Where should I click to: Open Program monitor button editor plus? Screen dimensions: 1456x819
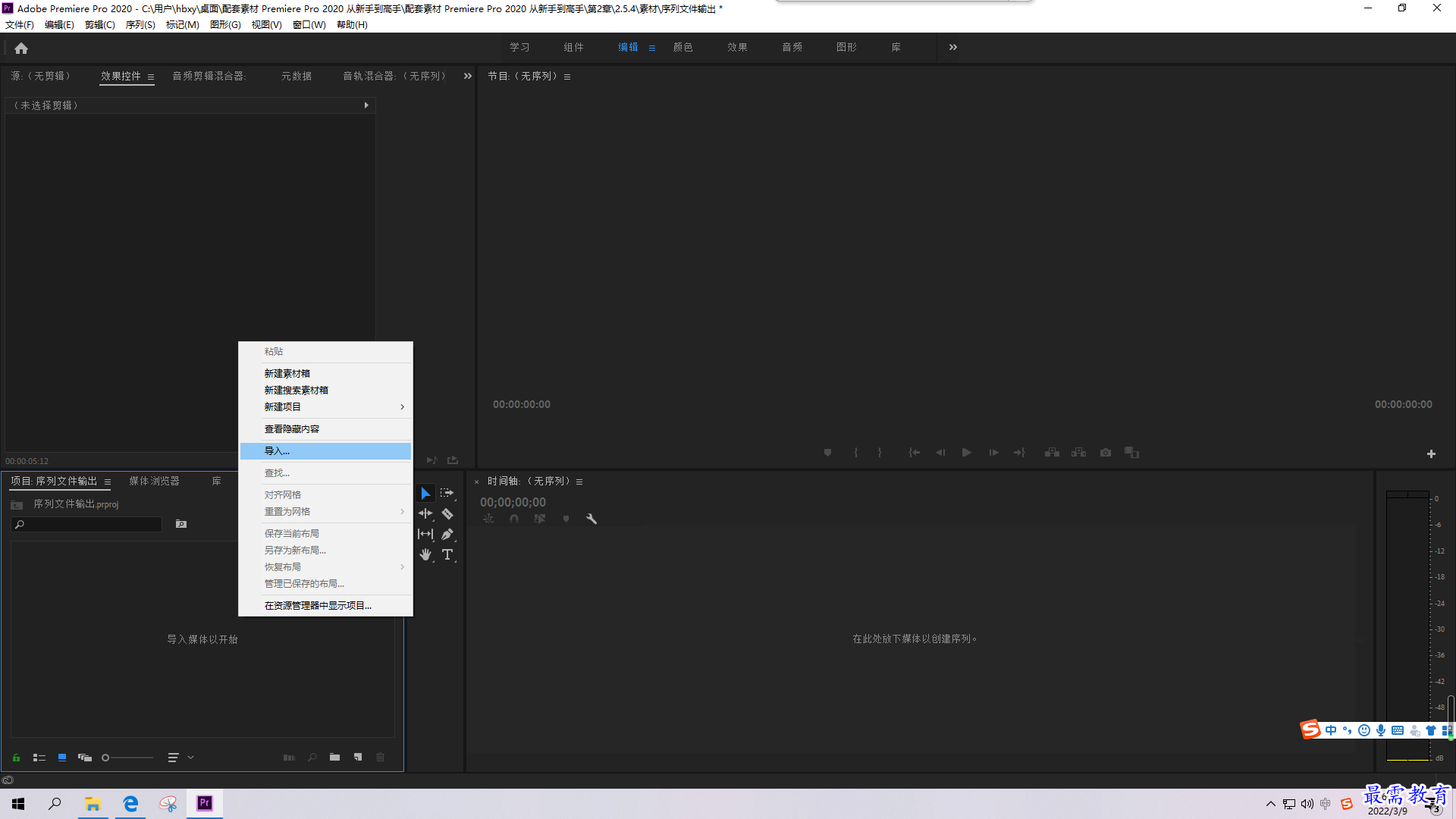(x=1431, y=454)
